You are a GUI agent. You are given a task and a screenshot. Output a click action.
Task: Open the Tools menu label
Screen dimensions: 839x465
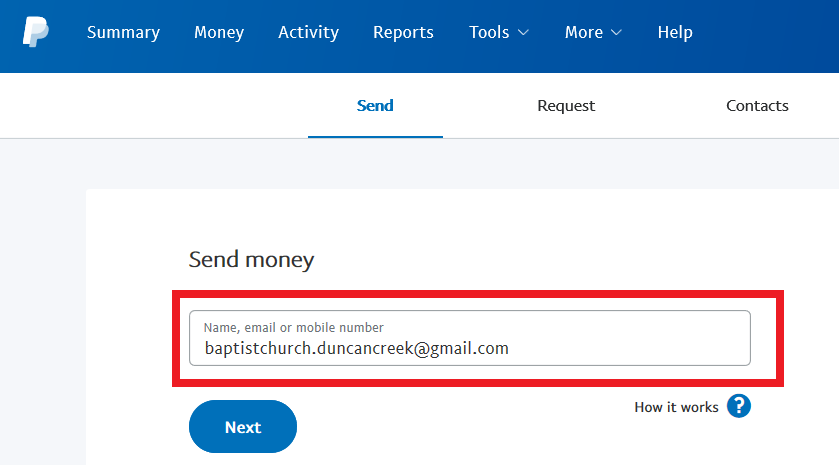tap(489, 32)
